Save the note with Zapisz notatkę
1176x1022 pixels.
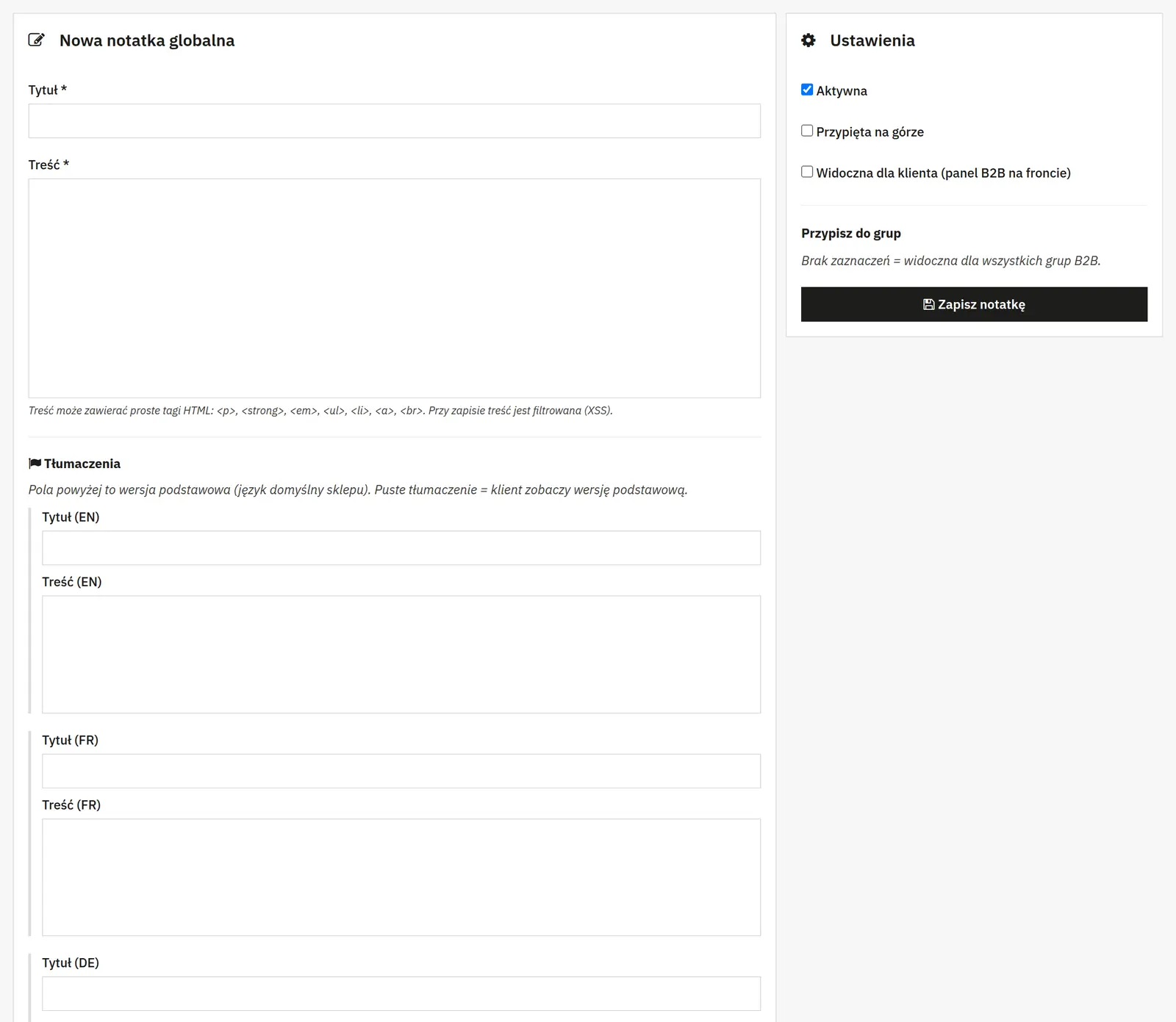pyautogui.click(x=974, y=304)
